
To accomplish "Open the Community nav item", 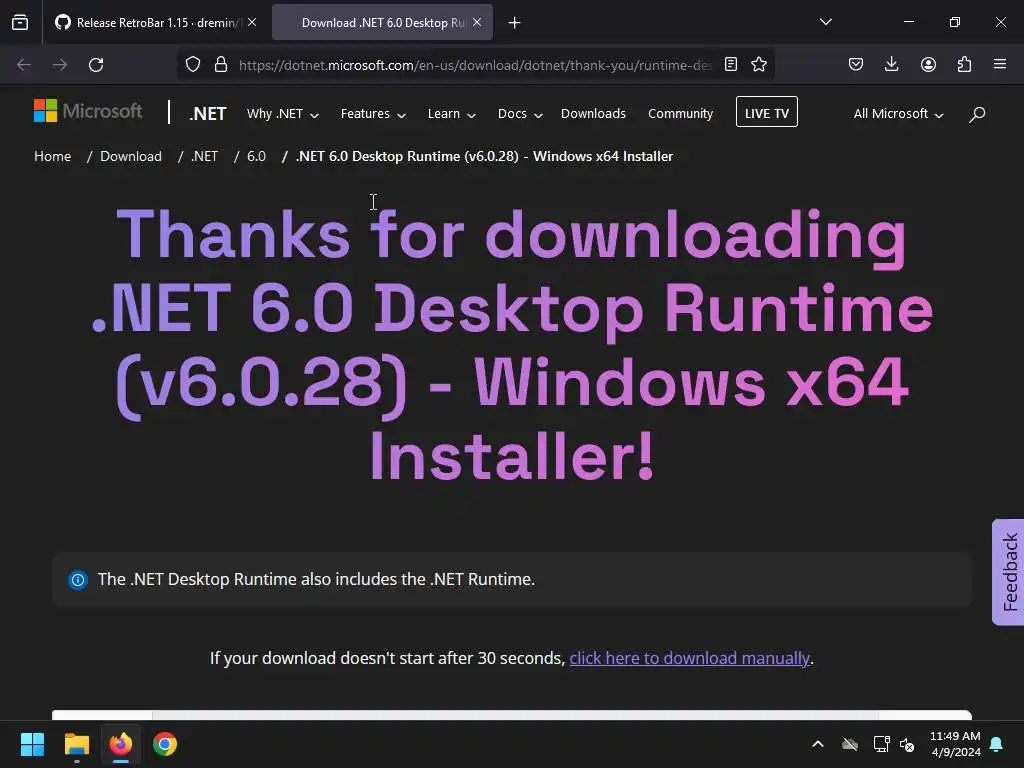I will coord(680,114).
